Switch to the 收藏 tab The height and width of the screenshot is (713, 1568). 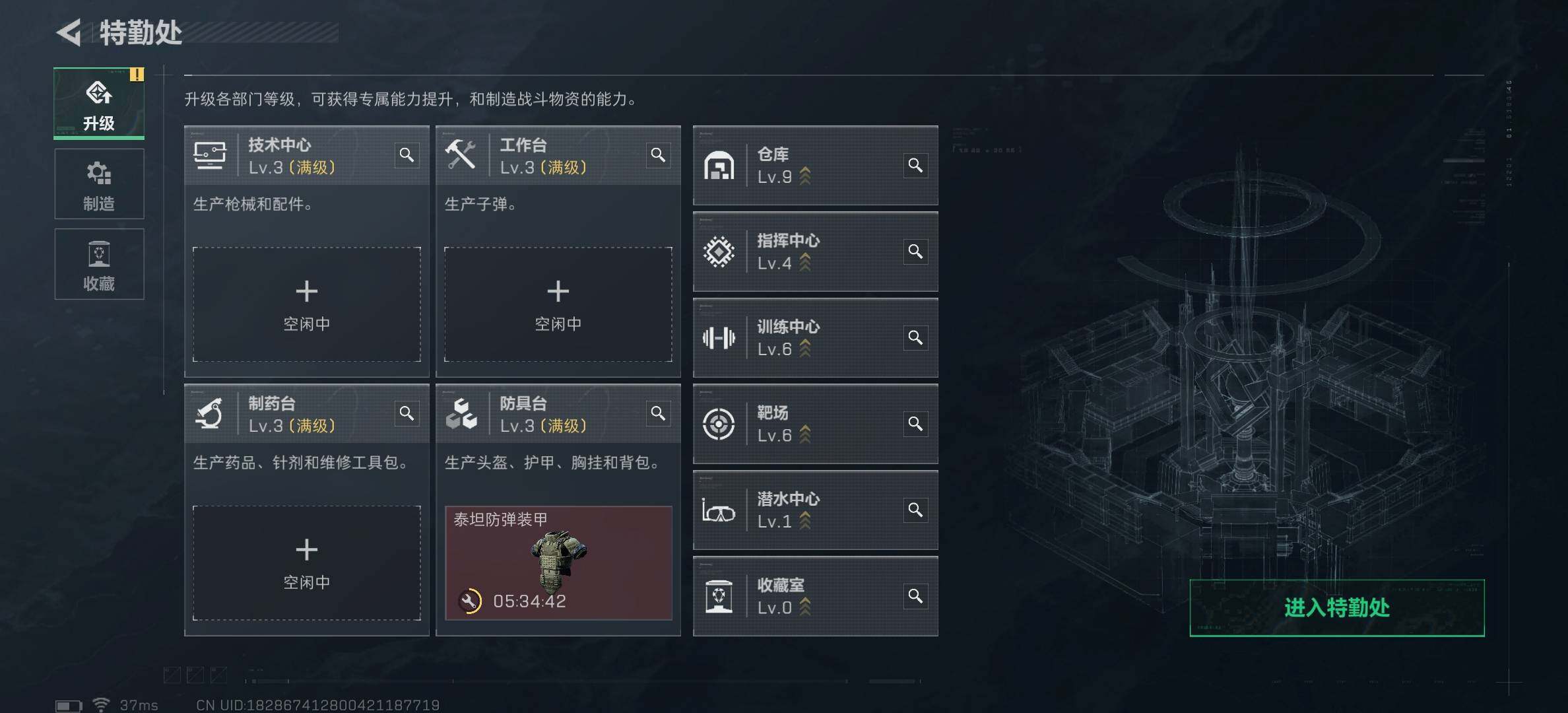pos(99,264)
